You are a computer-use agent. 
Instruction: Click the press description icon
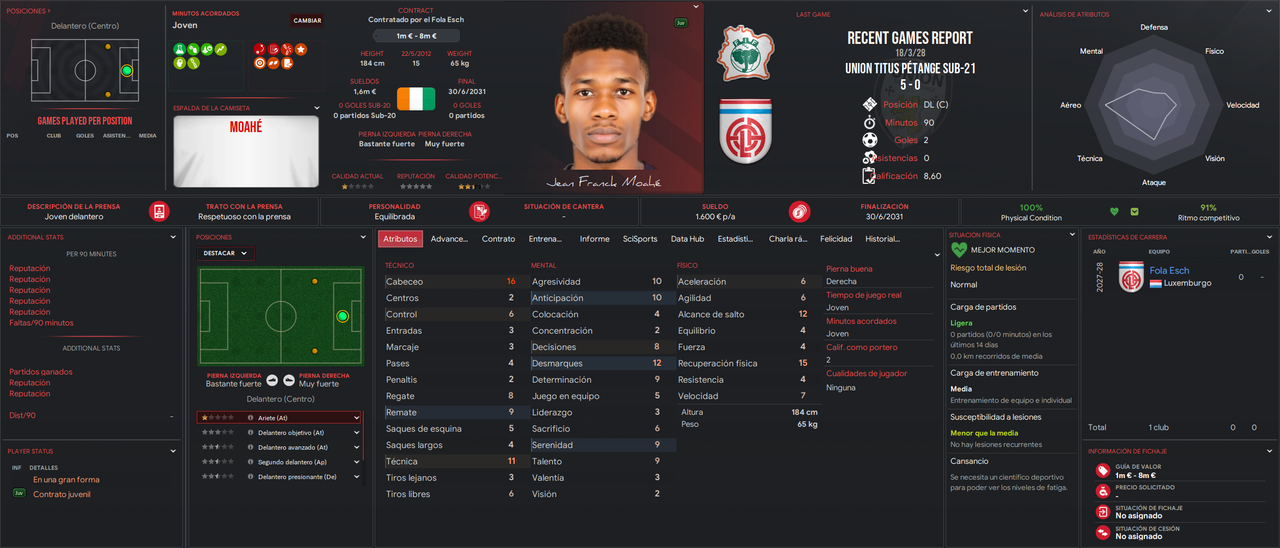pos(159,211)
